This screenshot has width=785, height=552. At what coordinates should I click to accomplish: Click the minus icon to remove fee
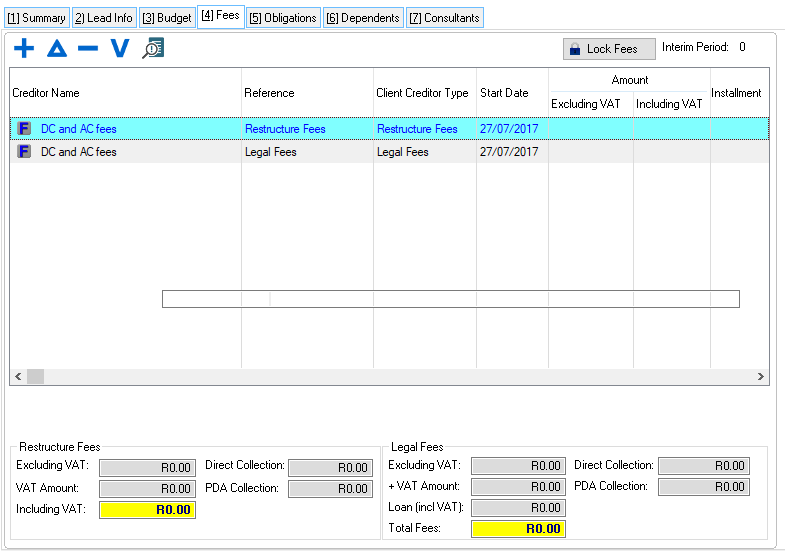tap(88, 48)
